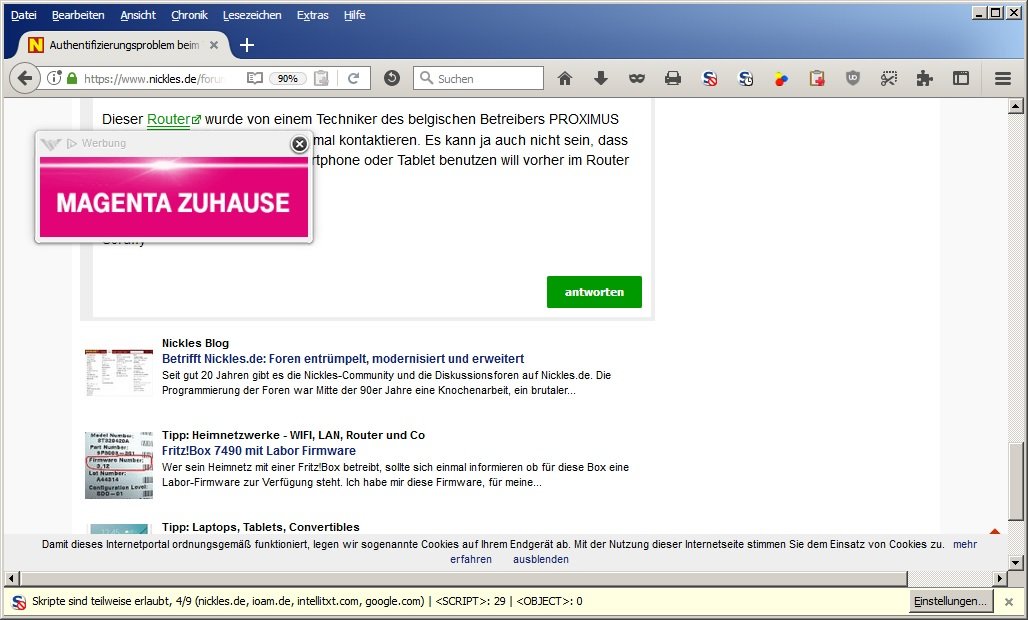The width and height of the screenshot is (1028, 620).
Task: Click the NoScript temporary permissions icon
Action: point(745,79)
